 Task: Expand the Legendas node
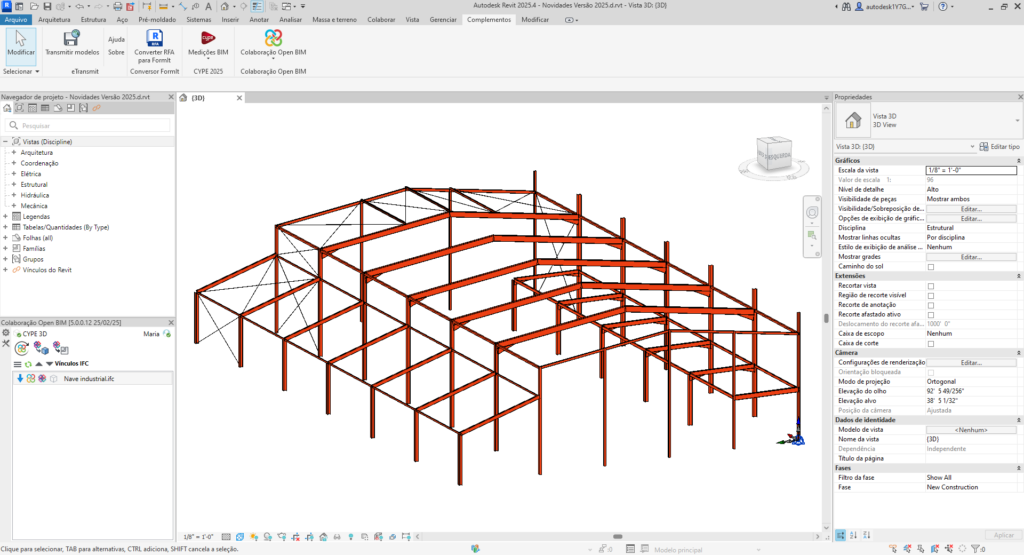[5, 216]
